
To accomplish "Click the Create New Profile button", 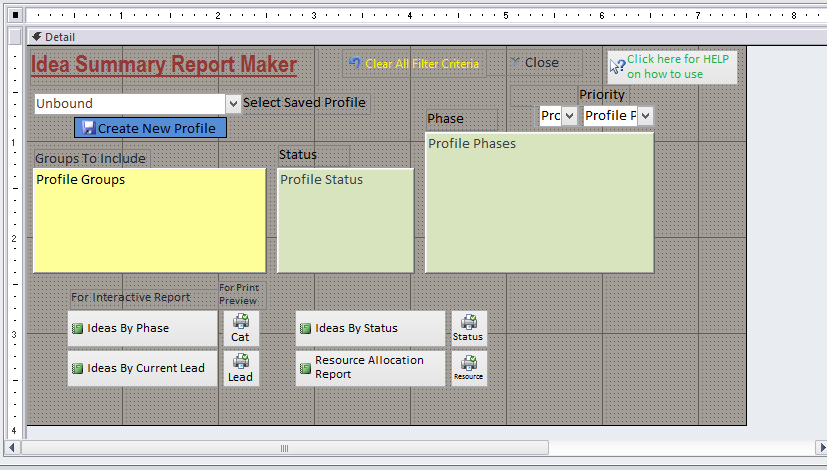I will 150,128.
